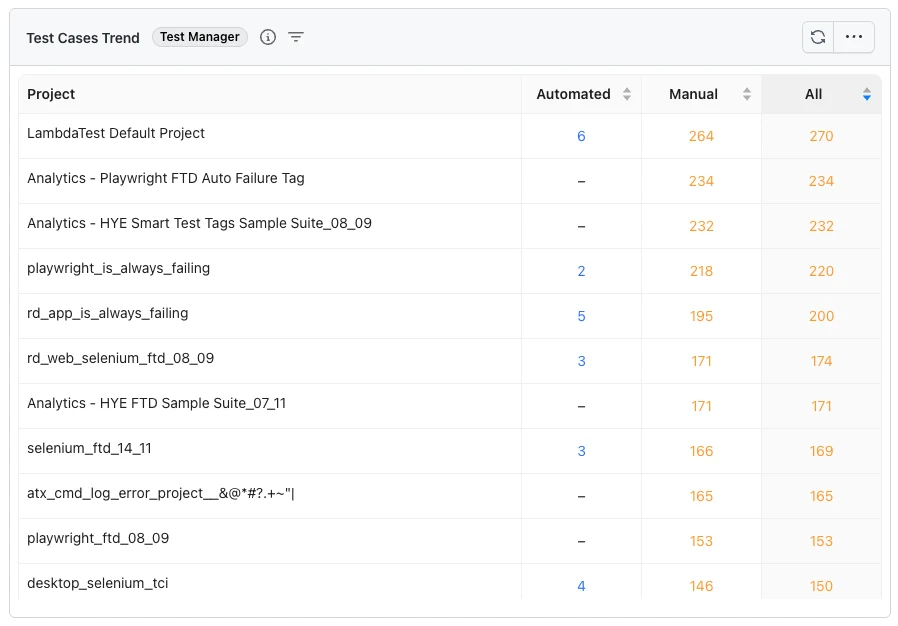Open manual count 146 for desktop_selenium_tci
Viewport: 898px width, 626px height.
coord(701,586)
